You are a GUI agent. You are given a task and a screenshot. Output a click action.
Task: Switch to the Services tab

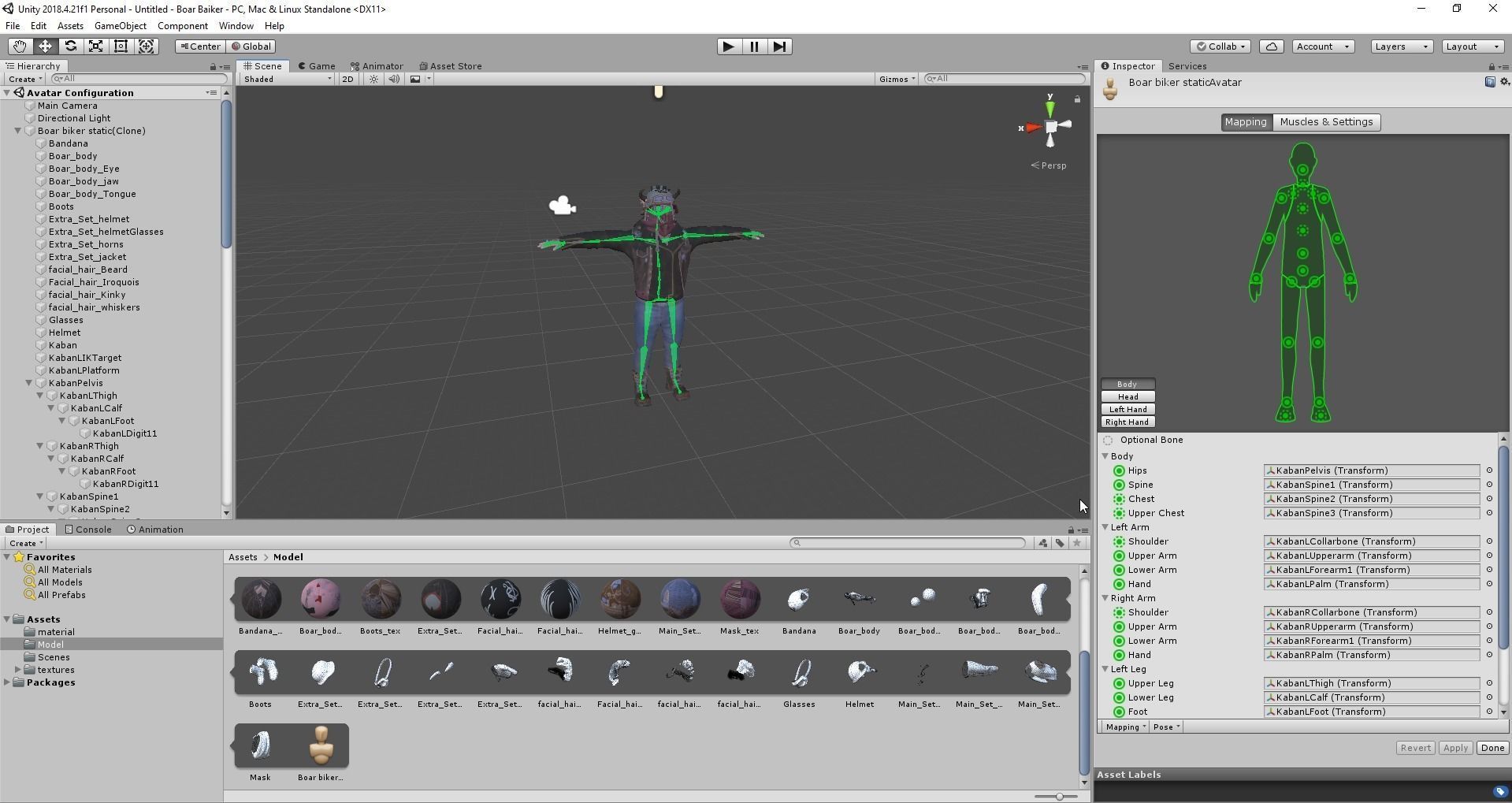tap(1187, 66)
